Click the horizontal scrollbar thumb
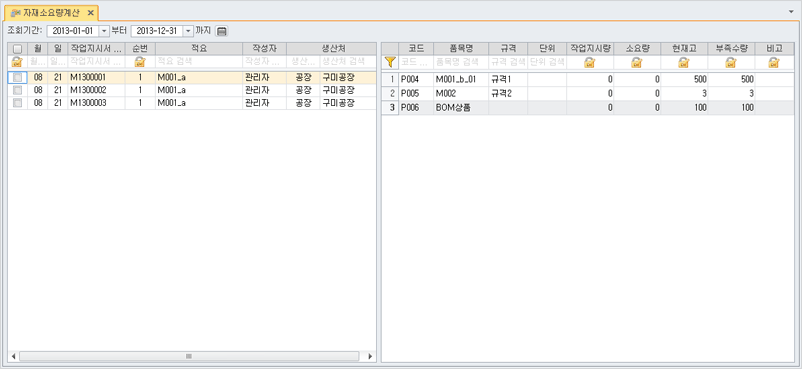This screenshot has height=369, width=802. click(x=189, y=356)
